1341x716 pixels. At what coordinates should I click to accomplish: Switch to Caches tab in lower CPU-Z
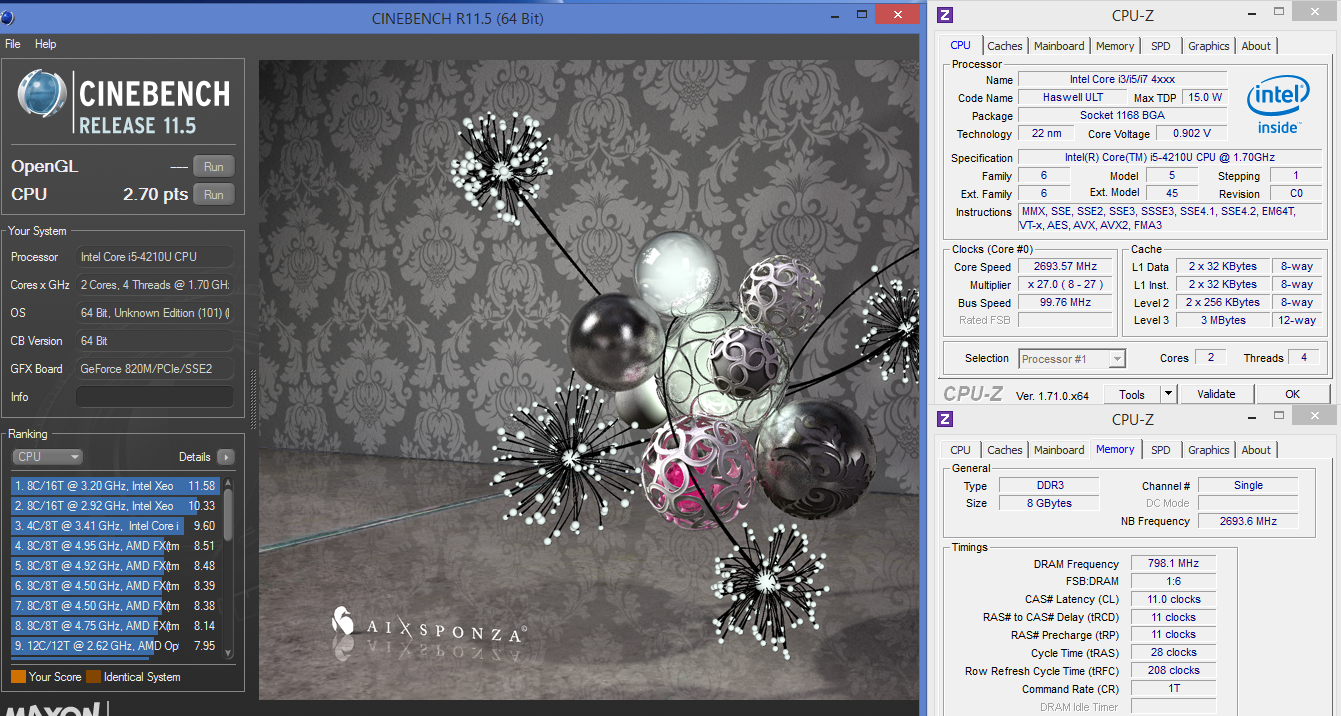[1005, 450]
